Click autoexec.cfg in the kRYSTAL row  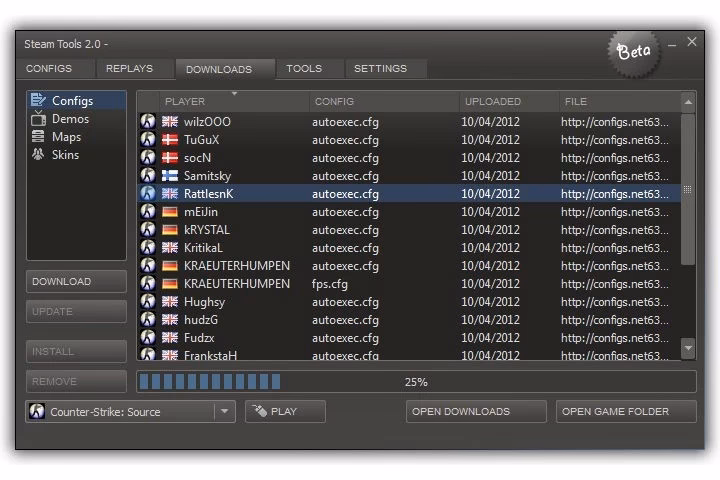[x=345, y=230]
